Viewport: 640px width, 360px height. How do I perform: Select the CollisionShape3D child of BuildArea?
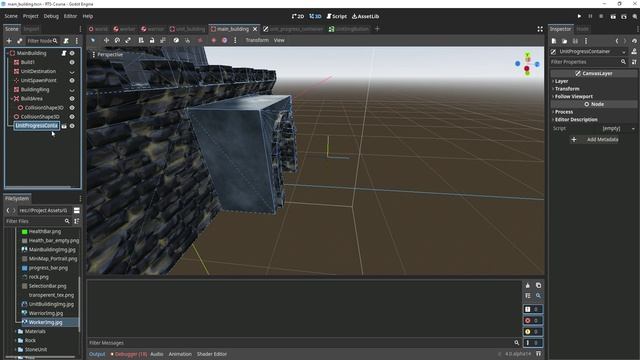(44, 108)
